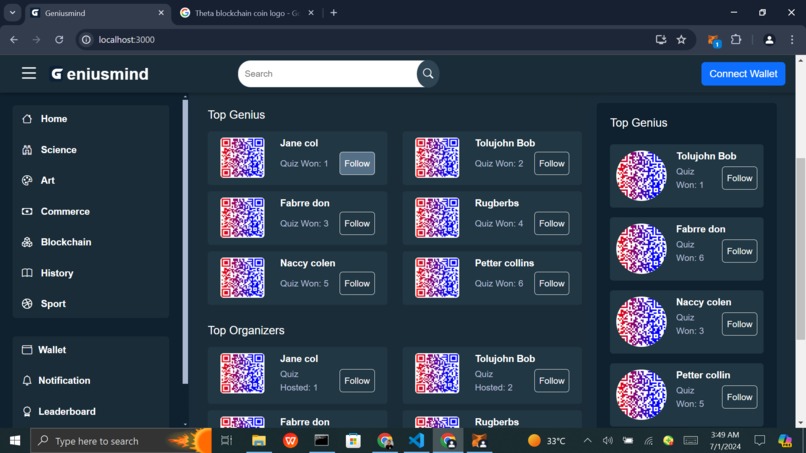Open Task View on the taskbar
This screenshot has height=453, width=806.
[226, 441]
